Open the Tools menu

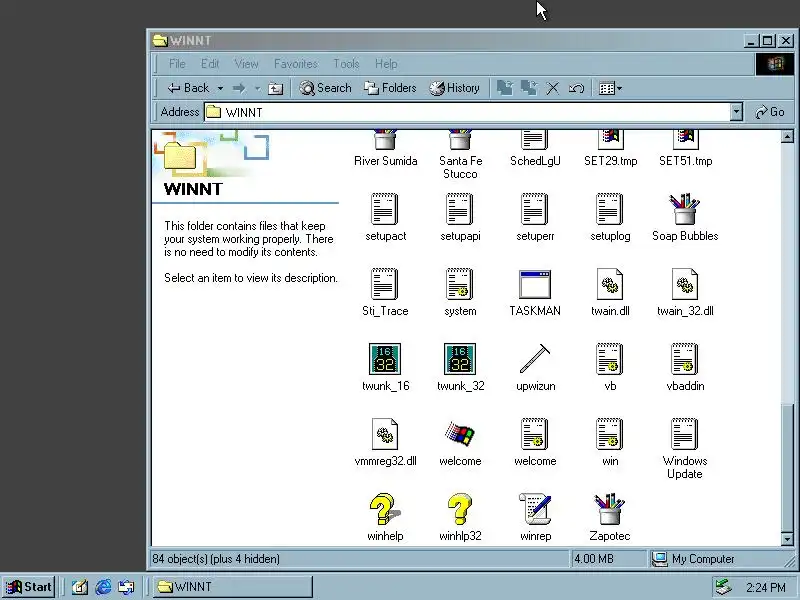click(x=346, y=64)
